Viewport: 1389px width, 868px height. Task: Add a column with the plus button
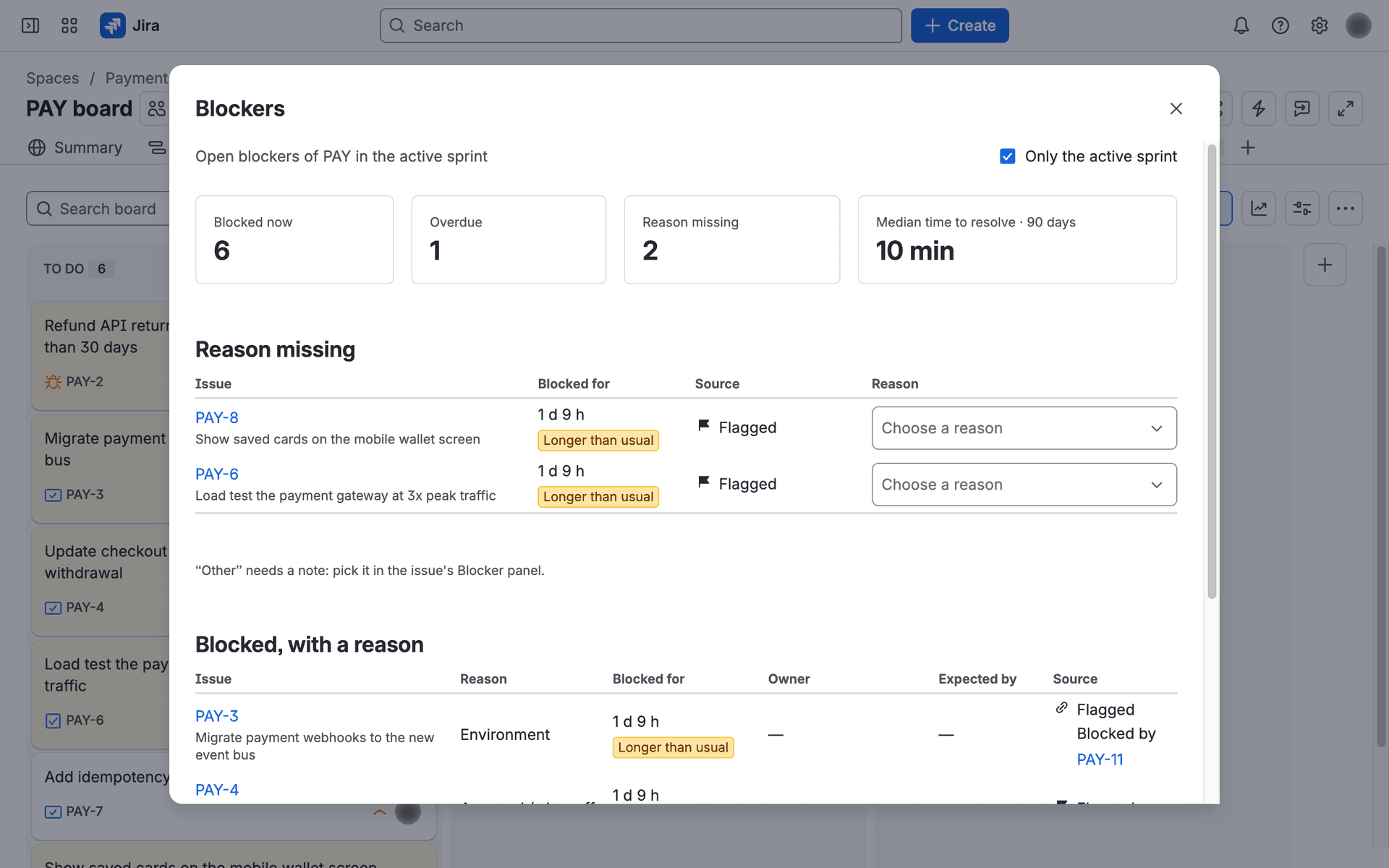pos(1325,265)
